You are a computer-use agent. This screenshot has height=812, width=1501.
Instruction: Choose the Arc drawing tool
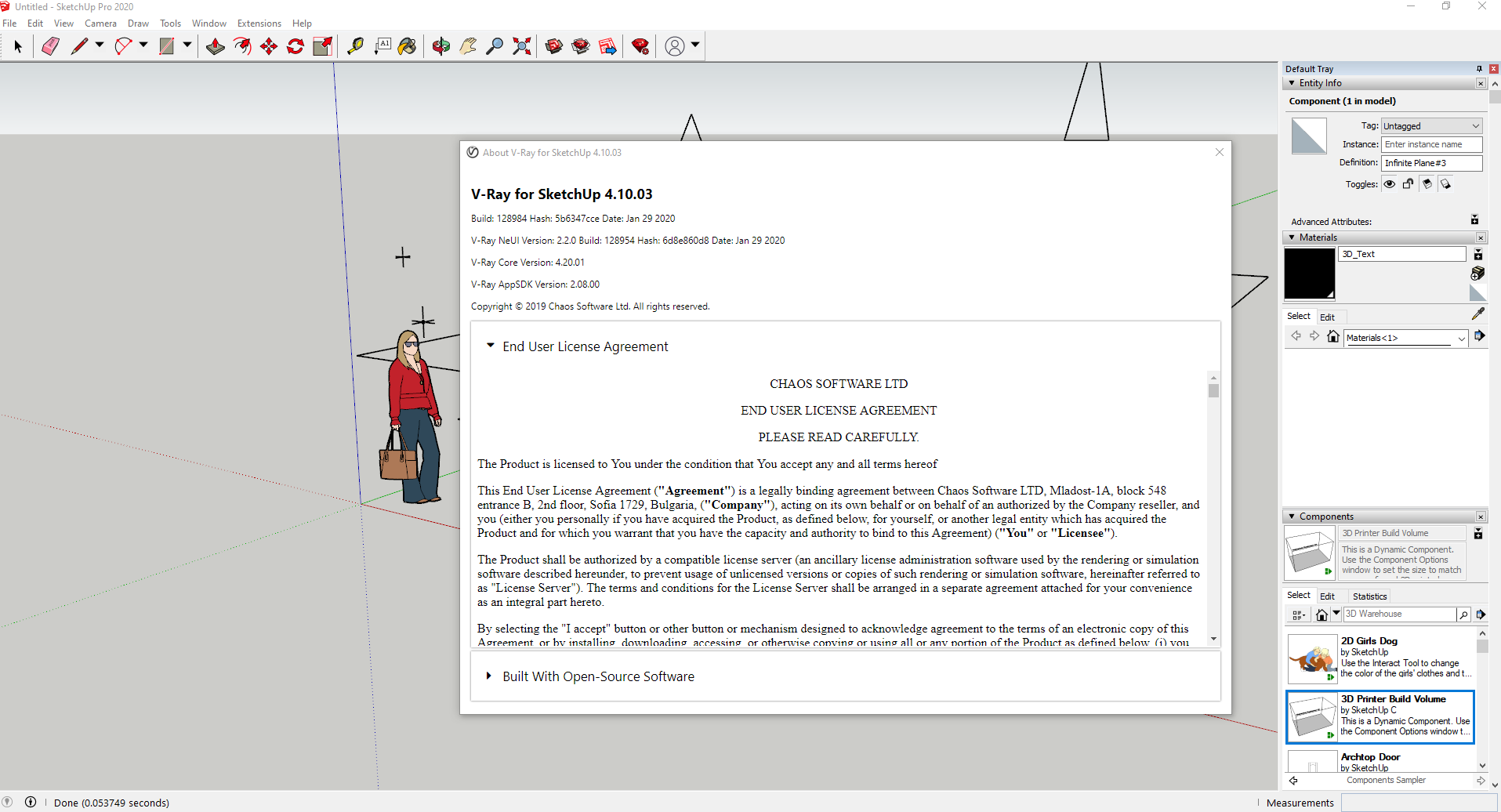(x=123, y=47)
